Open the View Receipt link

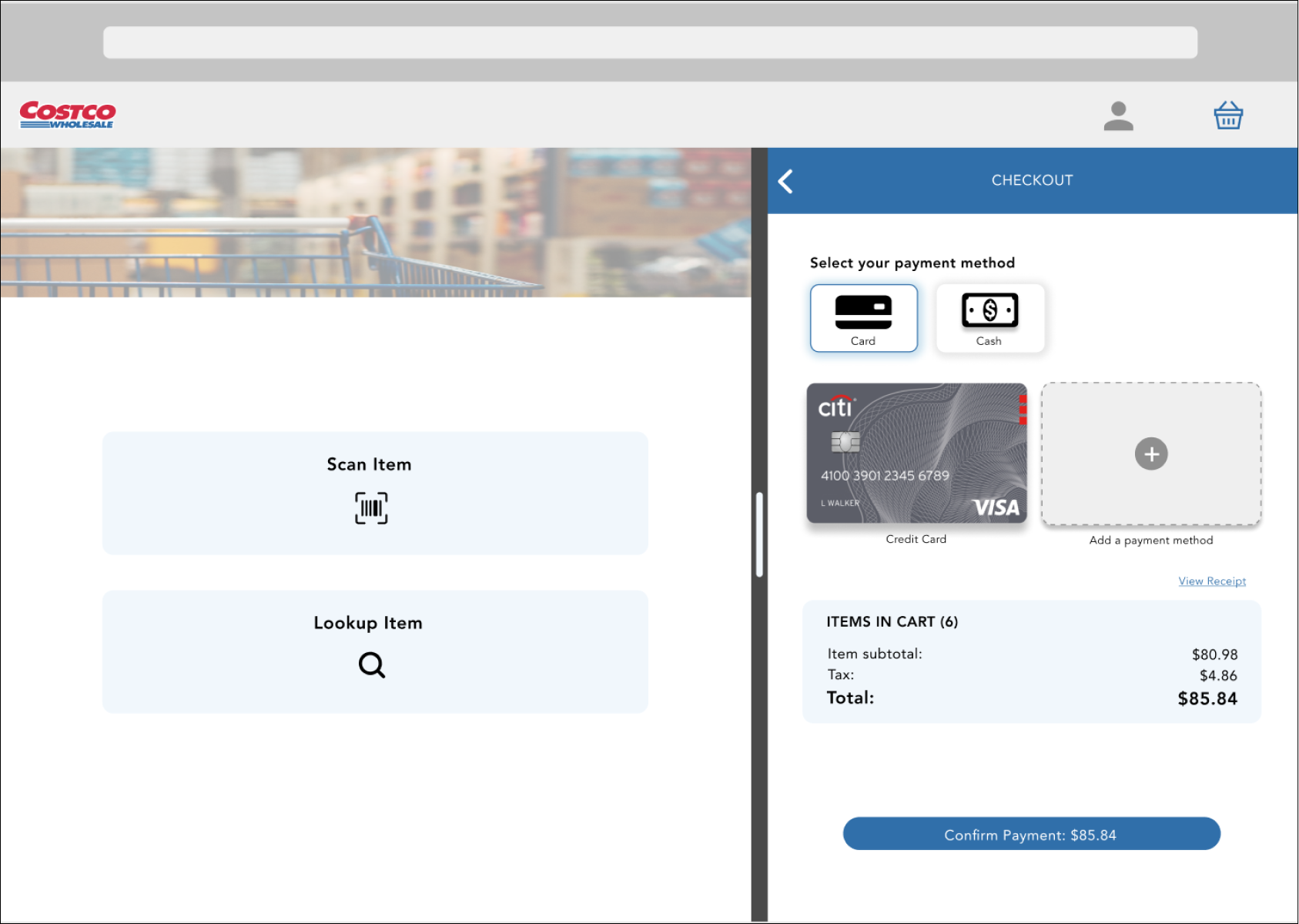point(1211,581)
